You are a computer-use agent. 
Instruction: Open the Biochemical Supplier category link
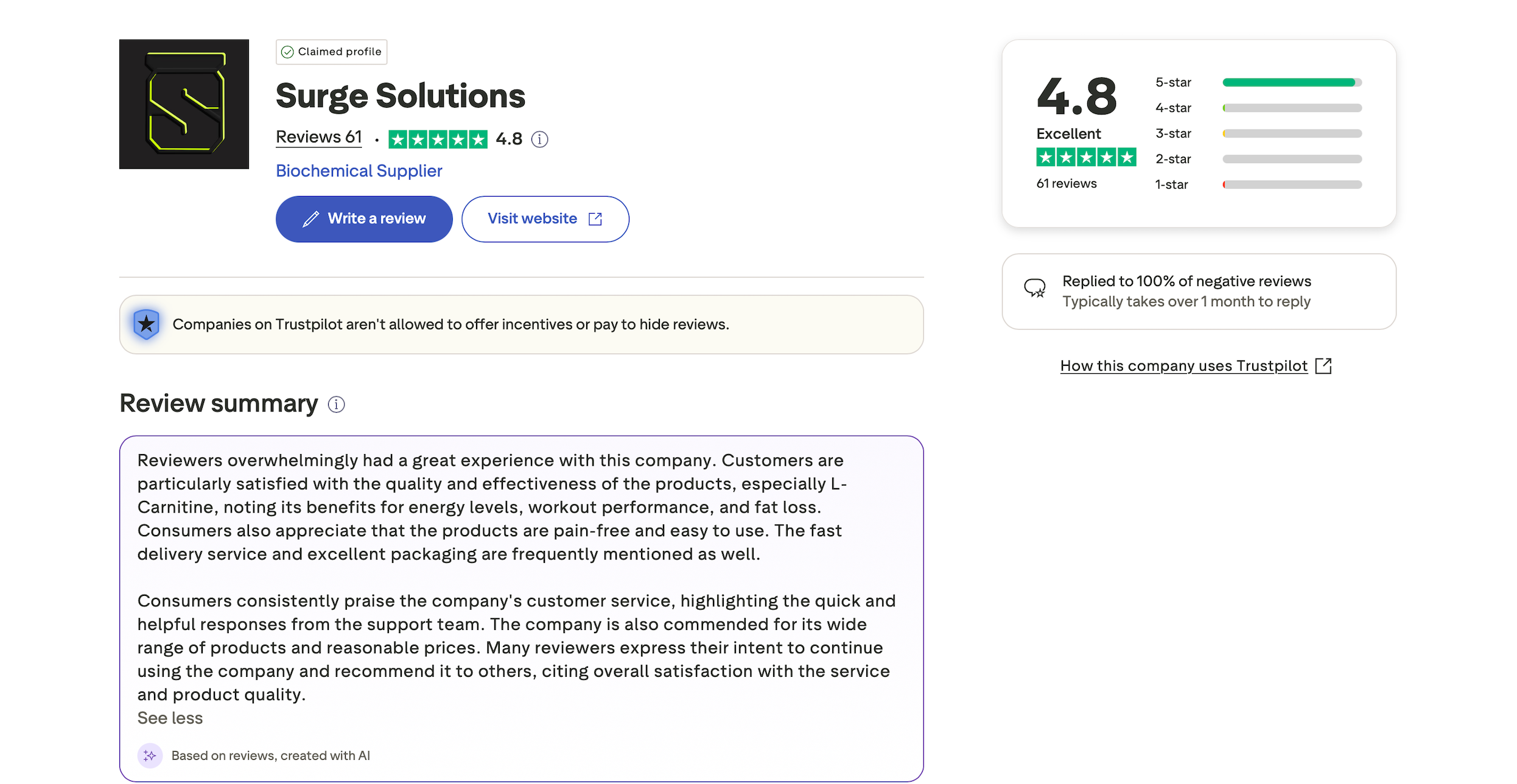(359, 171)
